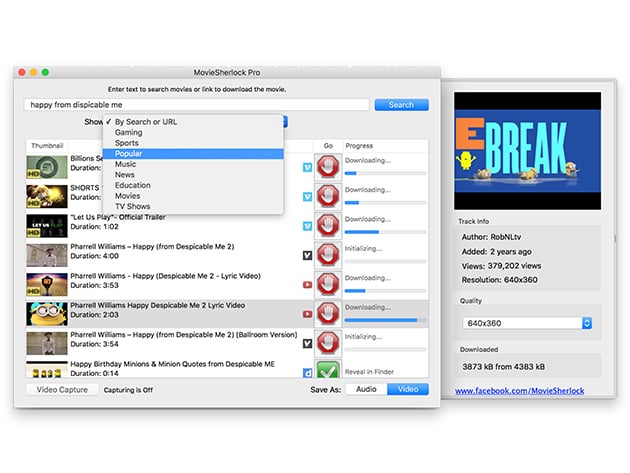Click the green checkmark for Happy Birthday Minions
Image resolution: width=630 pixels, height=473 pixels.
click(328, 370)
